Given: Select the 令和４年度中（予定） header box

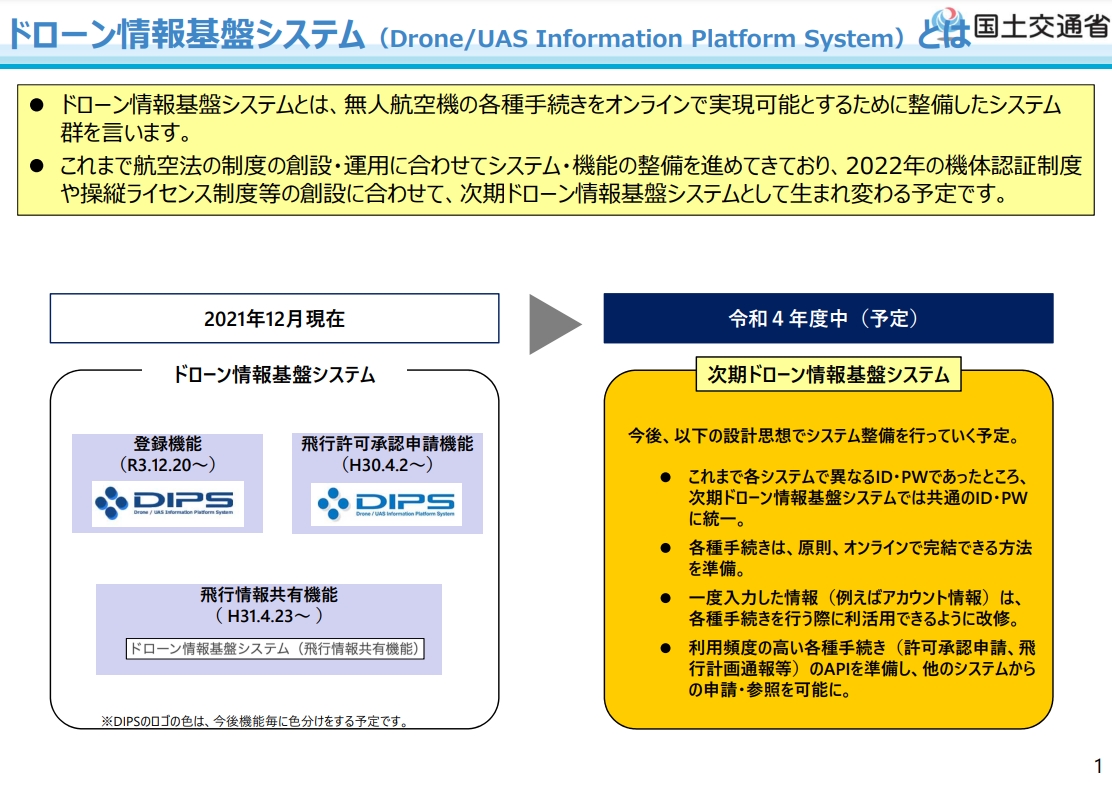Looking at the screenshot, I should pyautogui.click(x=828, y=318).
